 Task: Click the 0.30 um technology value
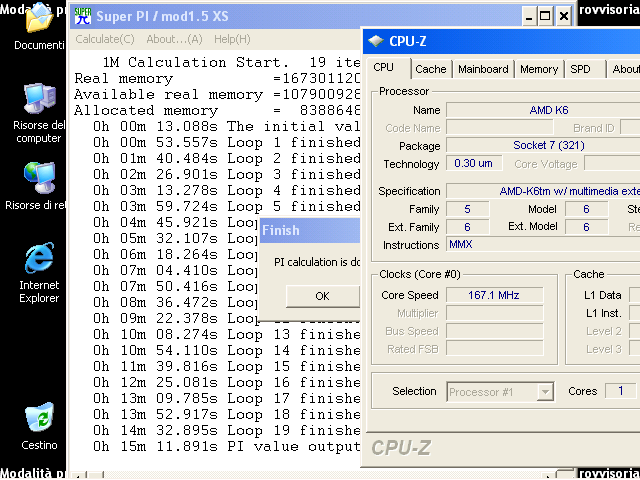(473, 163)
